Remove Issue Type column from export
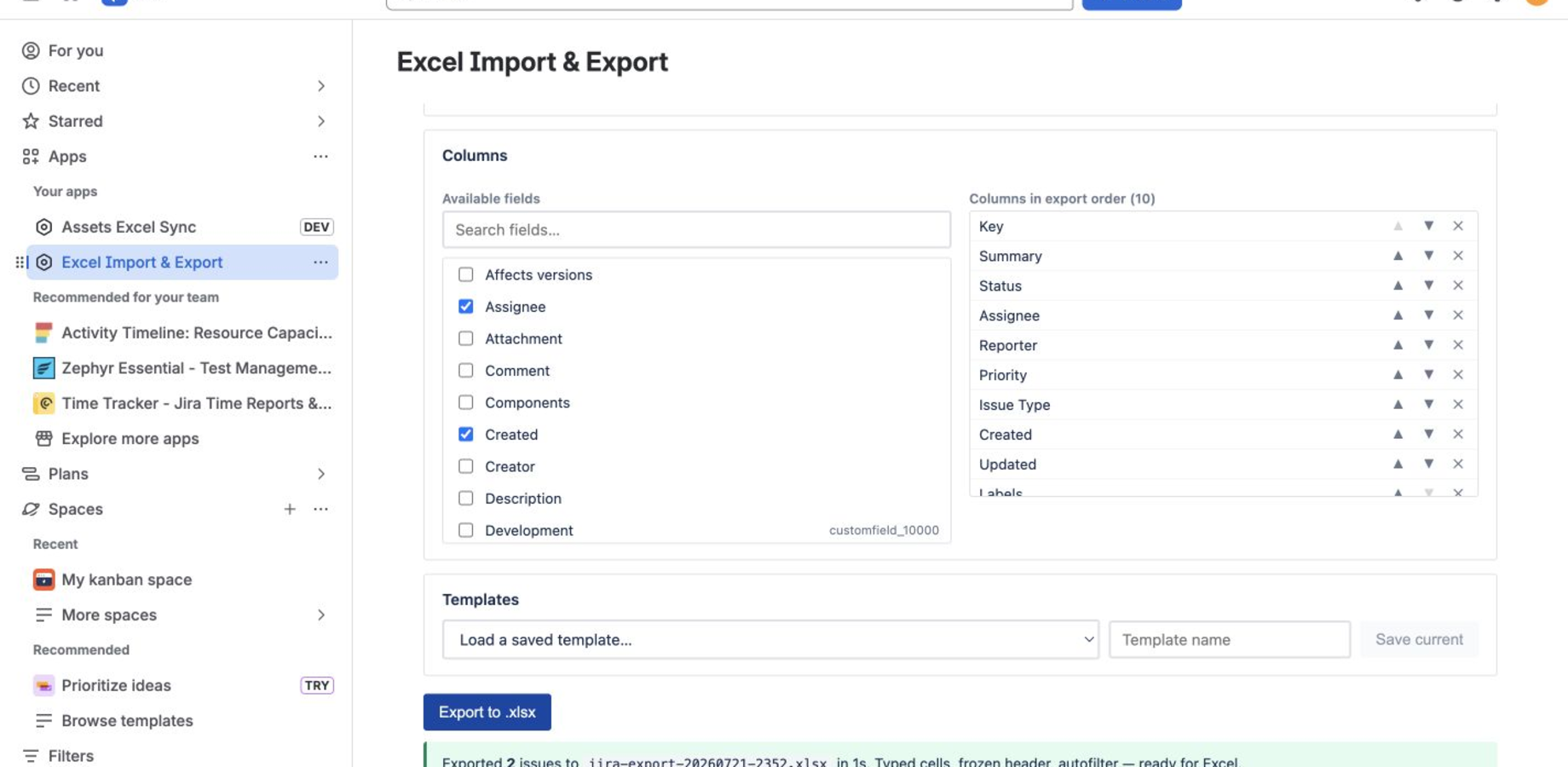 click(1458, 405)
